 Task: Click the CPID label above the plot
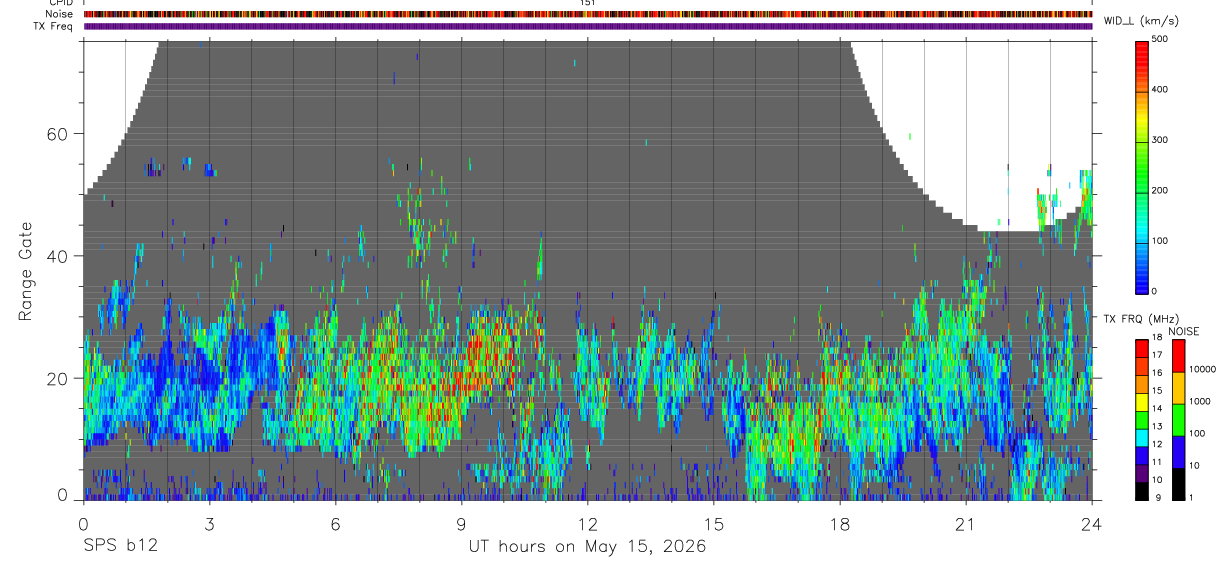coord(59,3)
